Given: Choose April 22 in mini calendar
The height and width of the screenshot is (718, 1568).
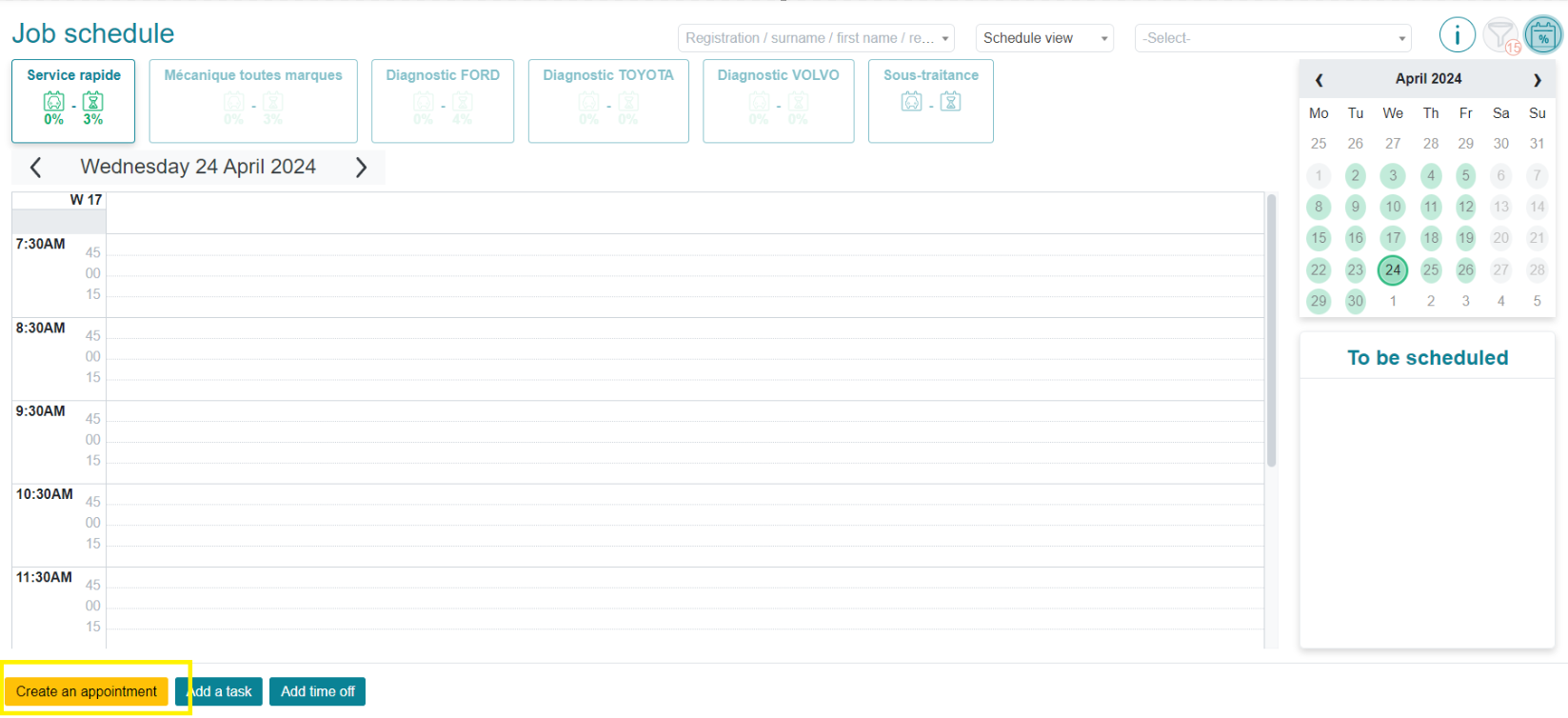Looking at the screenshot, I should 1319,269.
